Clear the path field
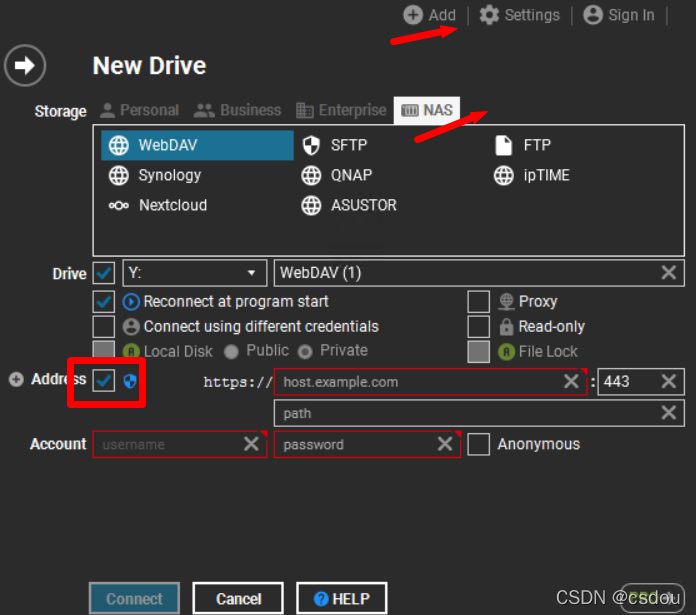Screen dimensions: 696x615 [x=668, y=413]
